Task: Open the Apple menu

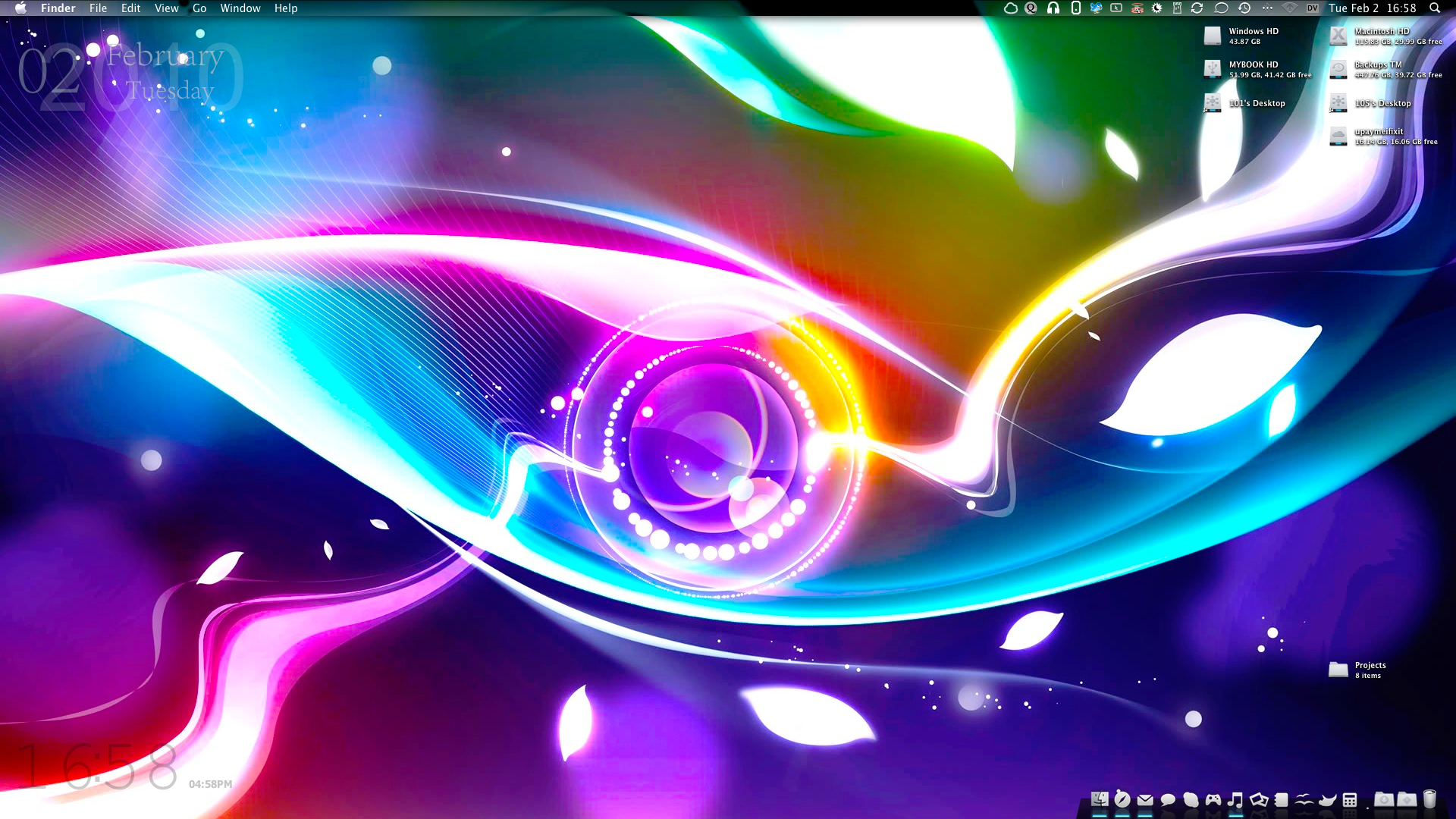Action: tap(20, 8)
